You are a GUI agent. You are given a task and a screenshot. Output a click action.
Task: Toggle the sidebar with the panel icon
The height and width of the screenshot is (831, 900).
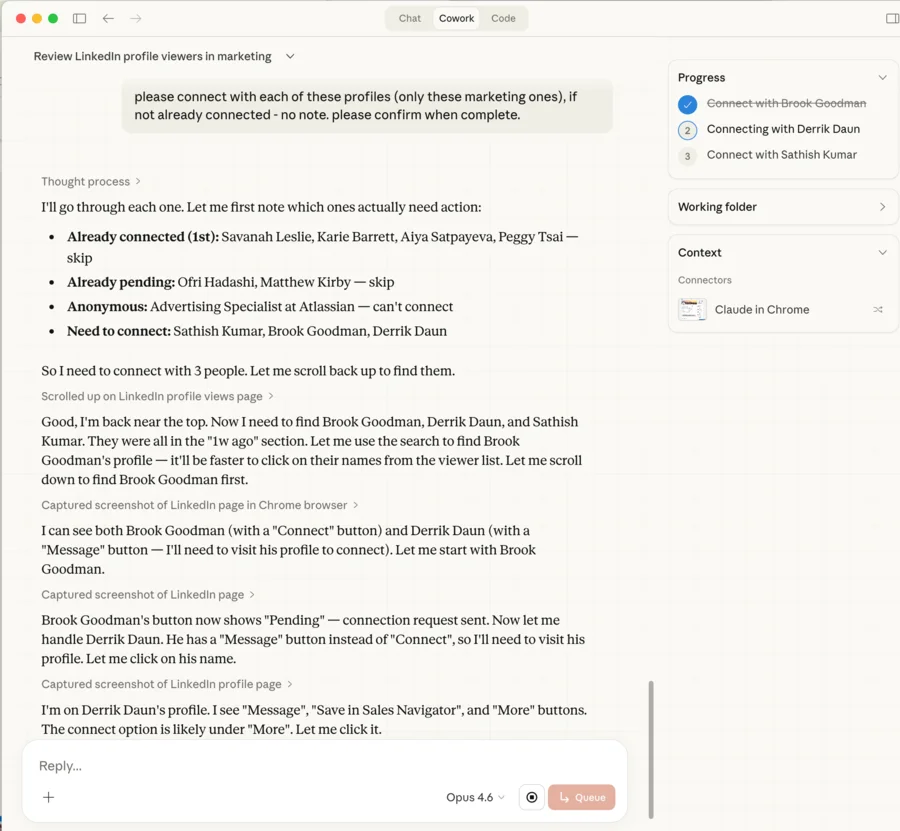[79, 17]
